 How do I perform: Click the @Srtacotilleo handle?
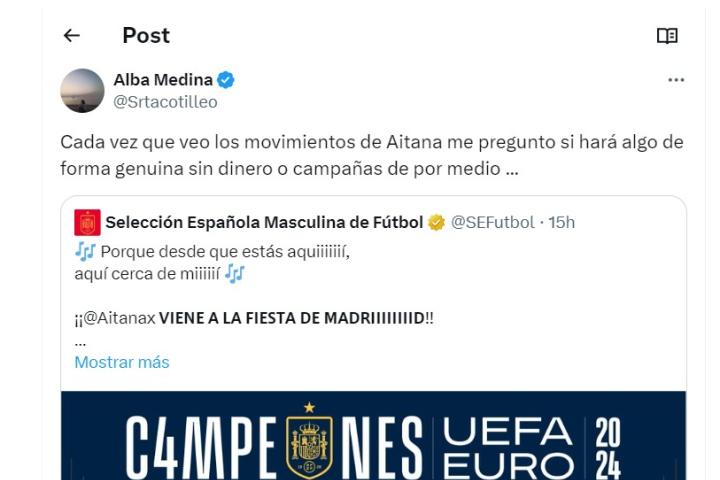click(x=164, y=101)
